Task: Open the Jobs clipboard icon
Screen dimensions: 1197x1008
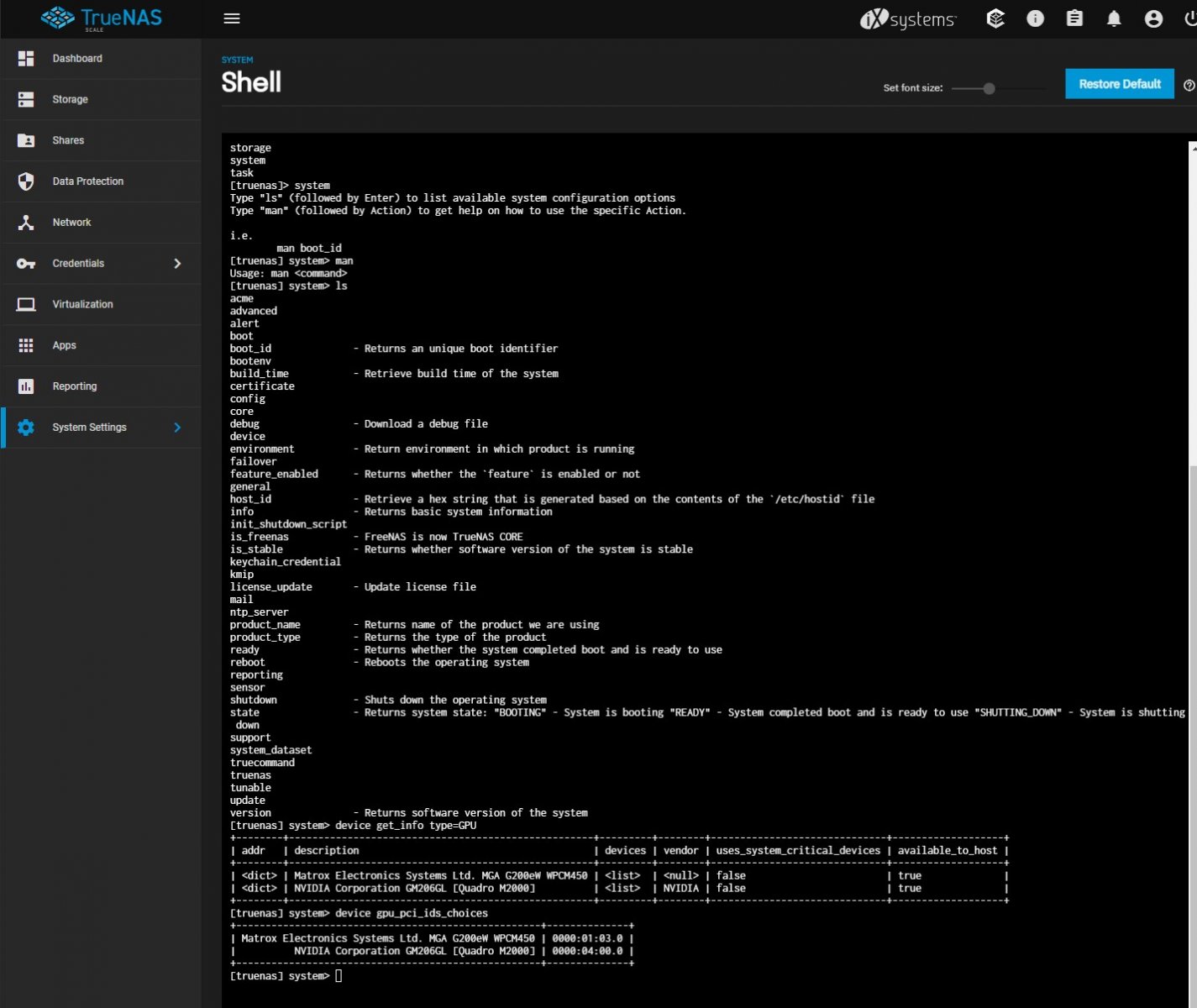Action: click(x=1074, y=18)
